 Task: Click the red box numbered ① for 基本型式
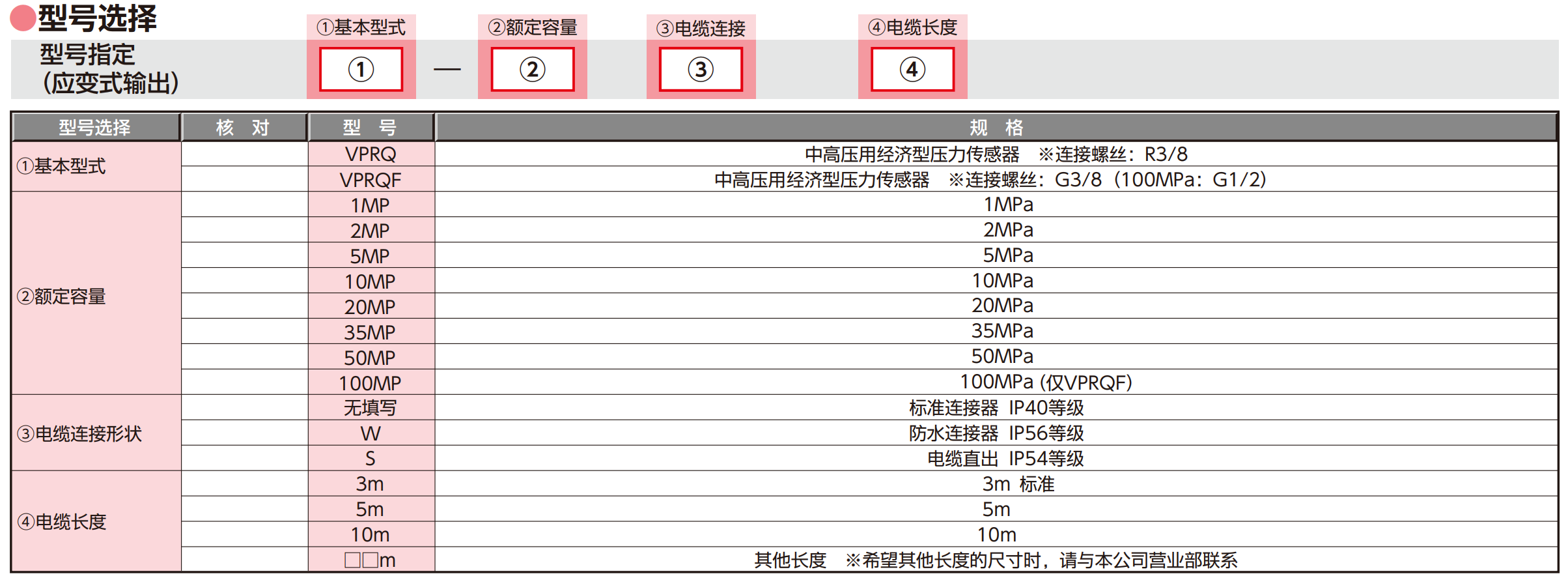[x=361, y=69]
